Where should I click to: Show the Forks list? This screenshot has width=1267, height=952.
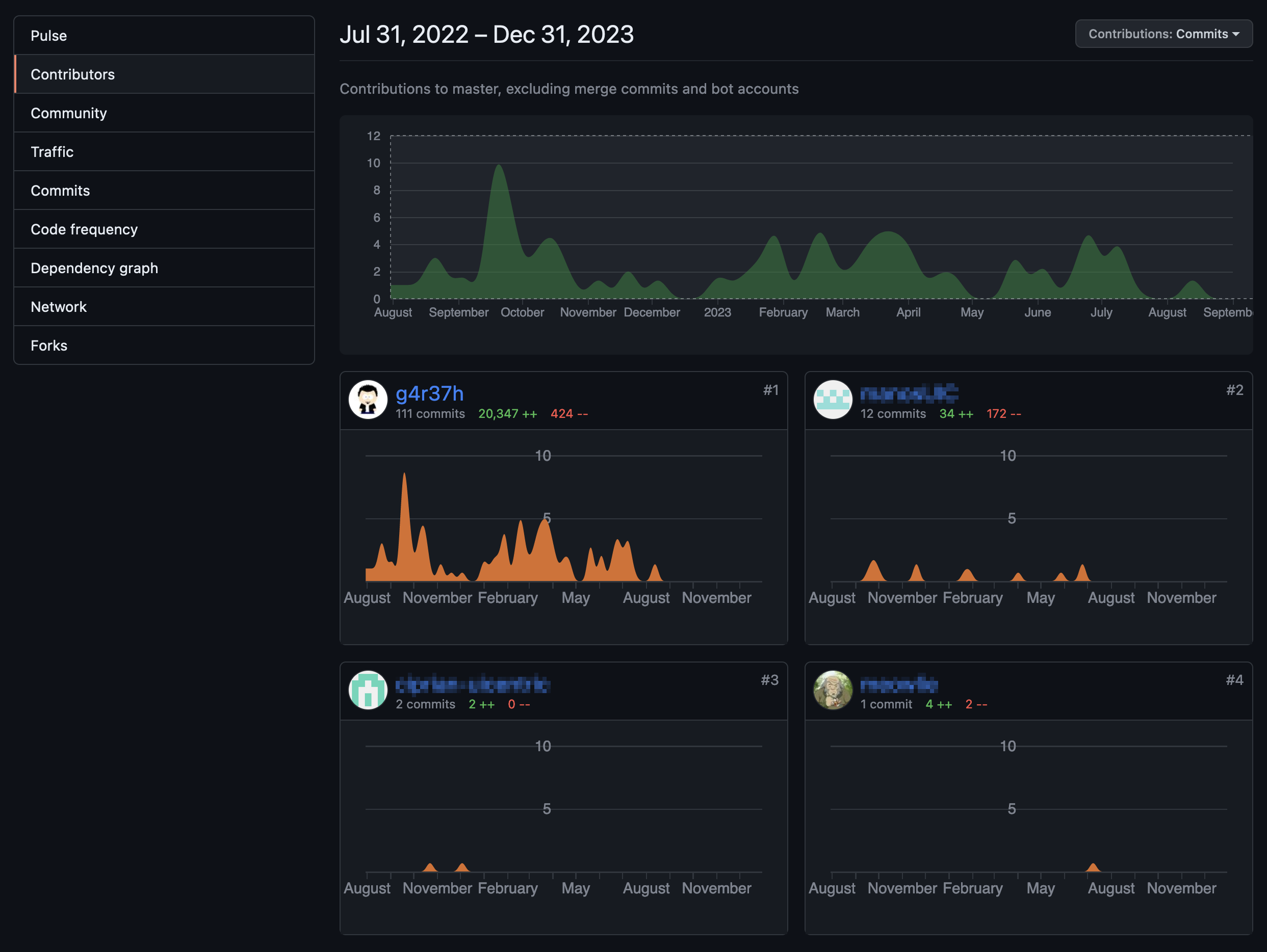(49, 345)
